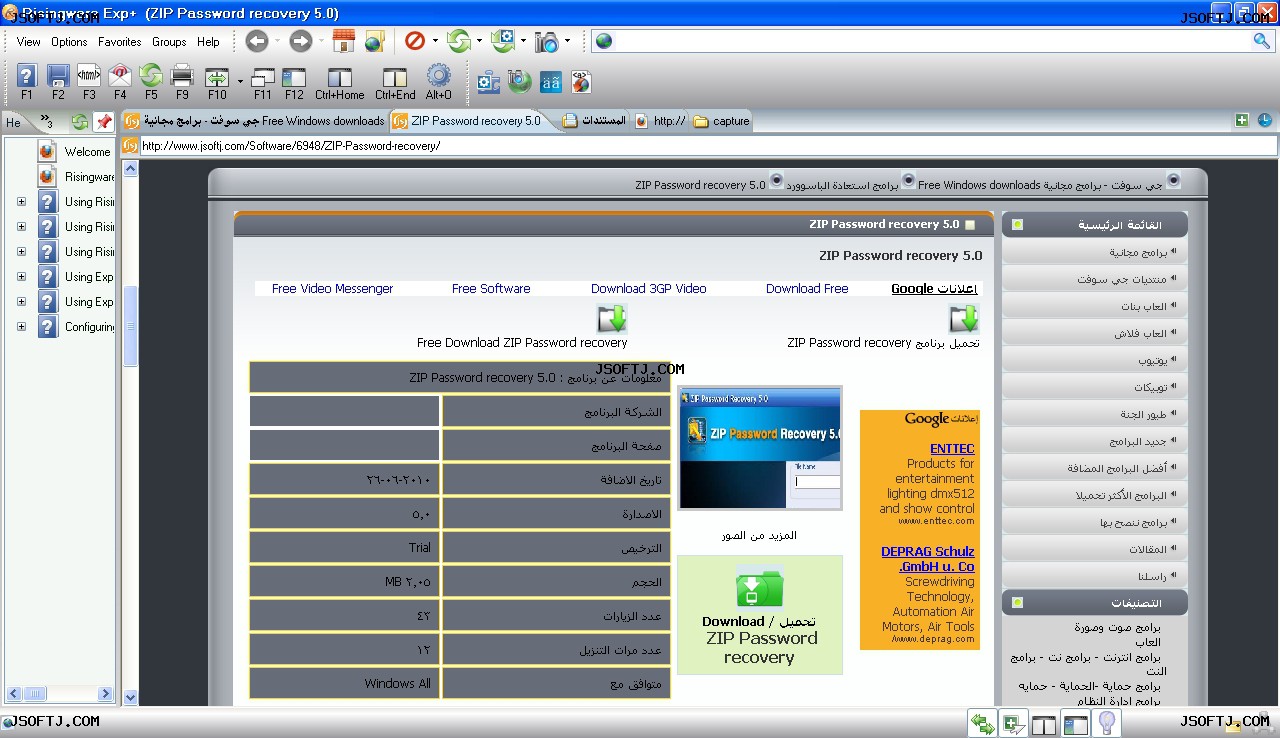Switch to the 'Free Windows downloads' tab
Screen dimensions: 1280x738
pos(254,121)
